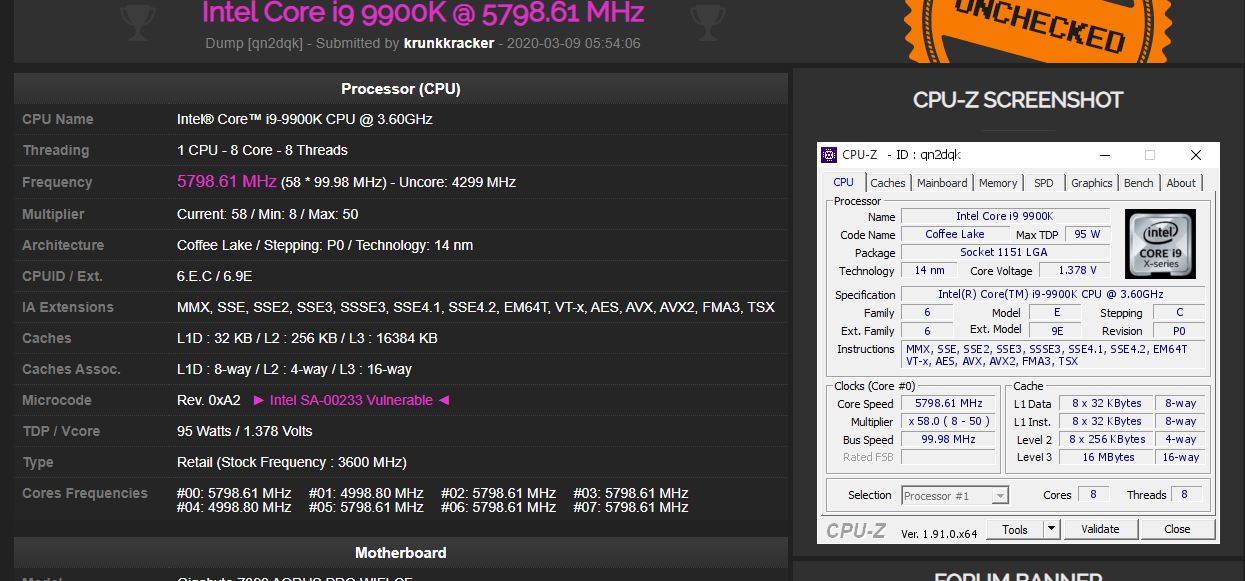Expand the Tools dropdown arrow
The image size is (1245, 581).
click(1051, 529)
